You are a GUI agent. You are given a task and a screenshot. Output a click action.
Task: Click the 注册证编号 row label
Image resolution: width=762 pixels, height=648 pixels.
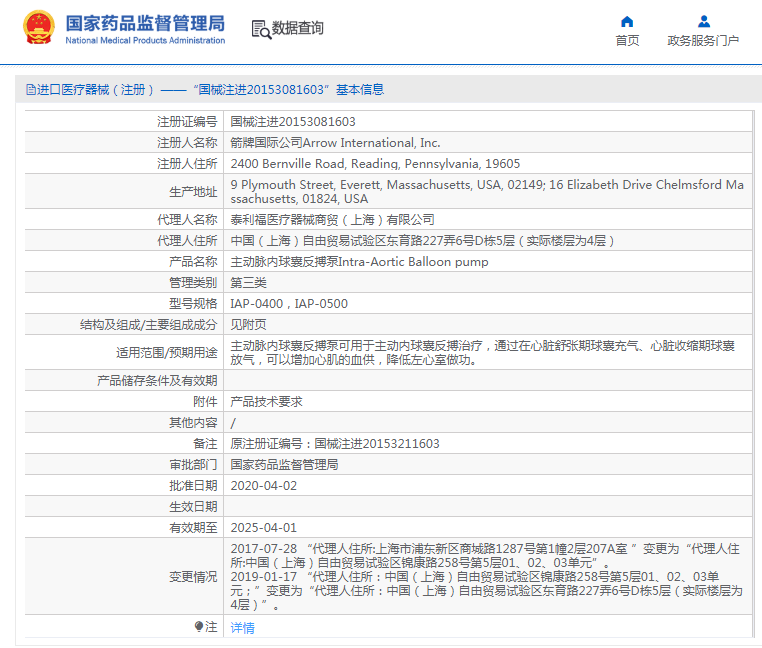(187, 122)
